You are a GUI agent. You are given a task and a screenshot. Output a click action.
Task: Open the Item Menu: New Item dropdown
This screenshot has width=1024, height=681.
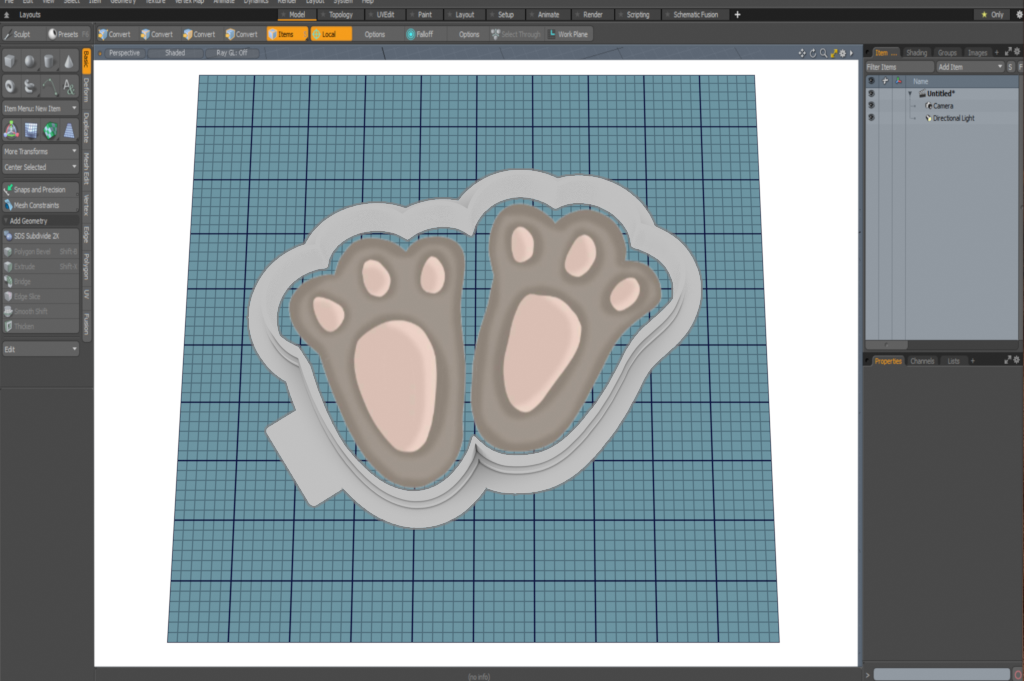[x=40, y=107]
